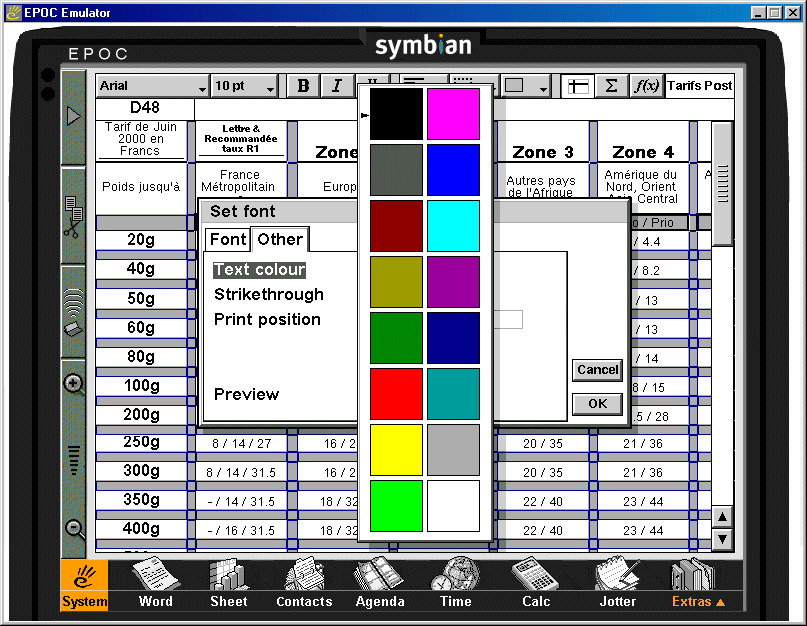Select the cyan colour swatch
The height and width of the screenshot is (626, 807).
point(453,226)
